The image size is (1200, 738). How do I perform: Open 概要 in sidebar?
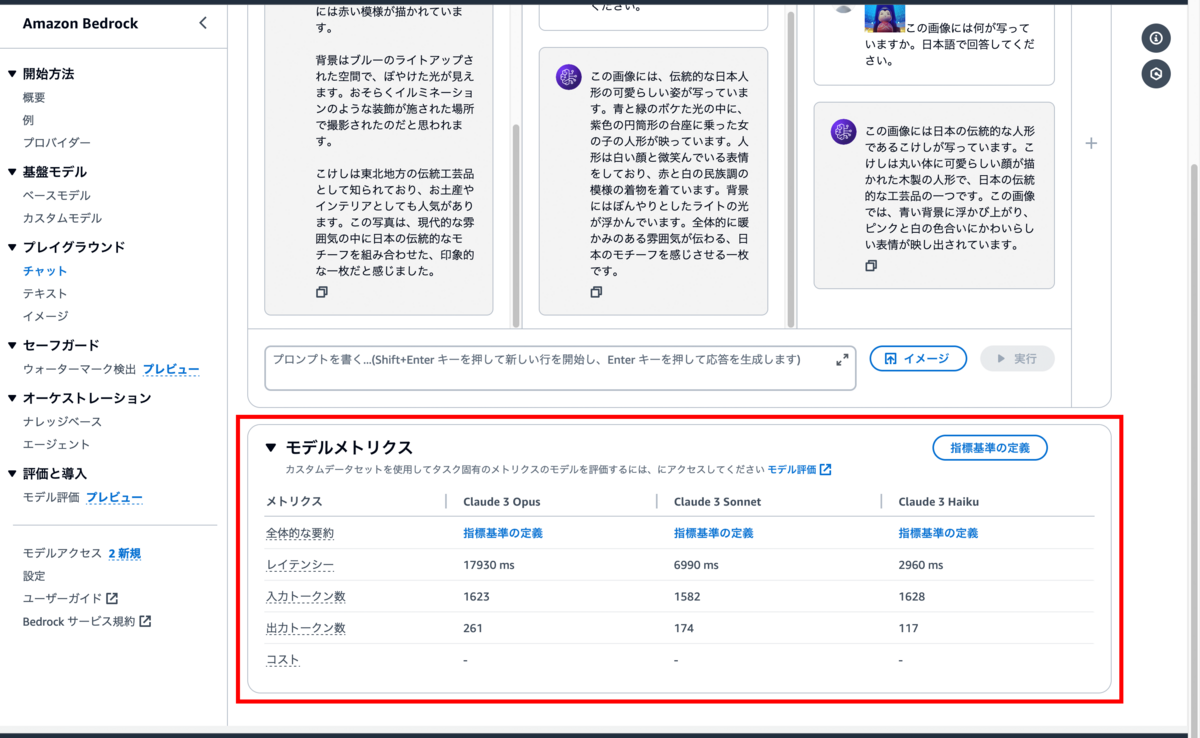(x=34, y=98)
